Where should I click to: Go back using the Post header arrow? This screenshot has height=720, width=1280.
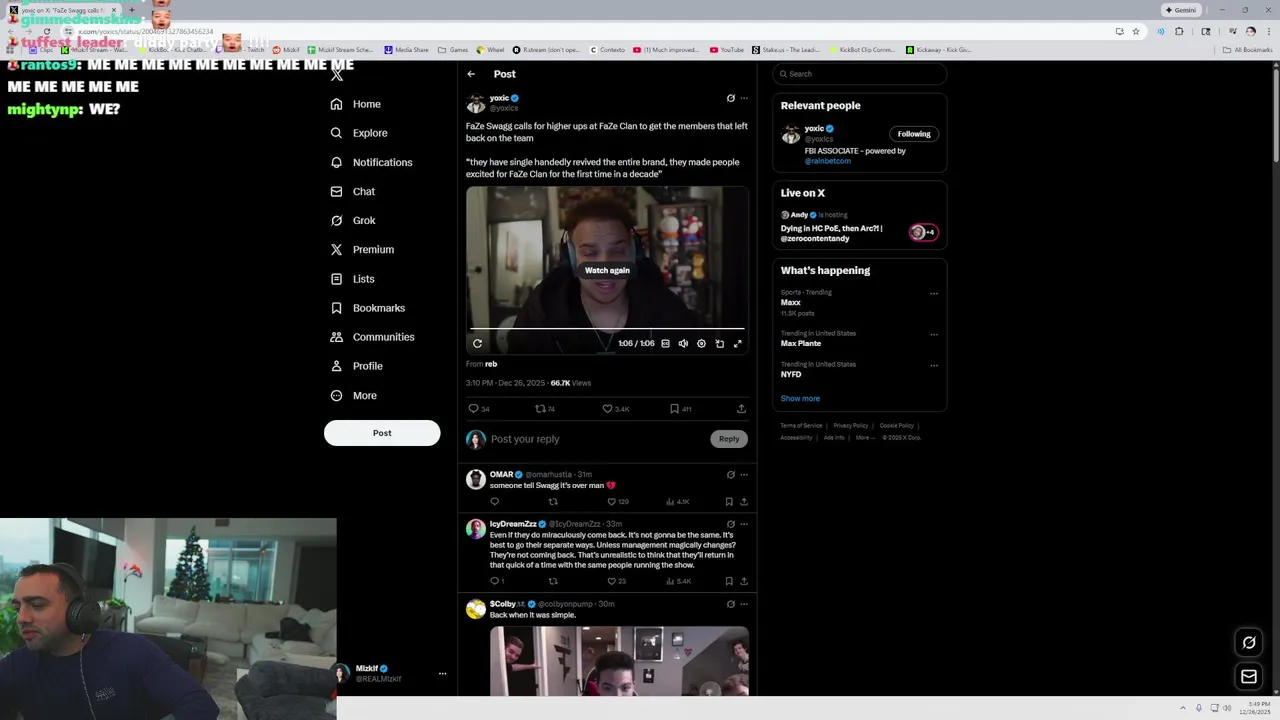(471, 74)
